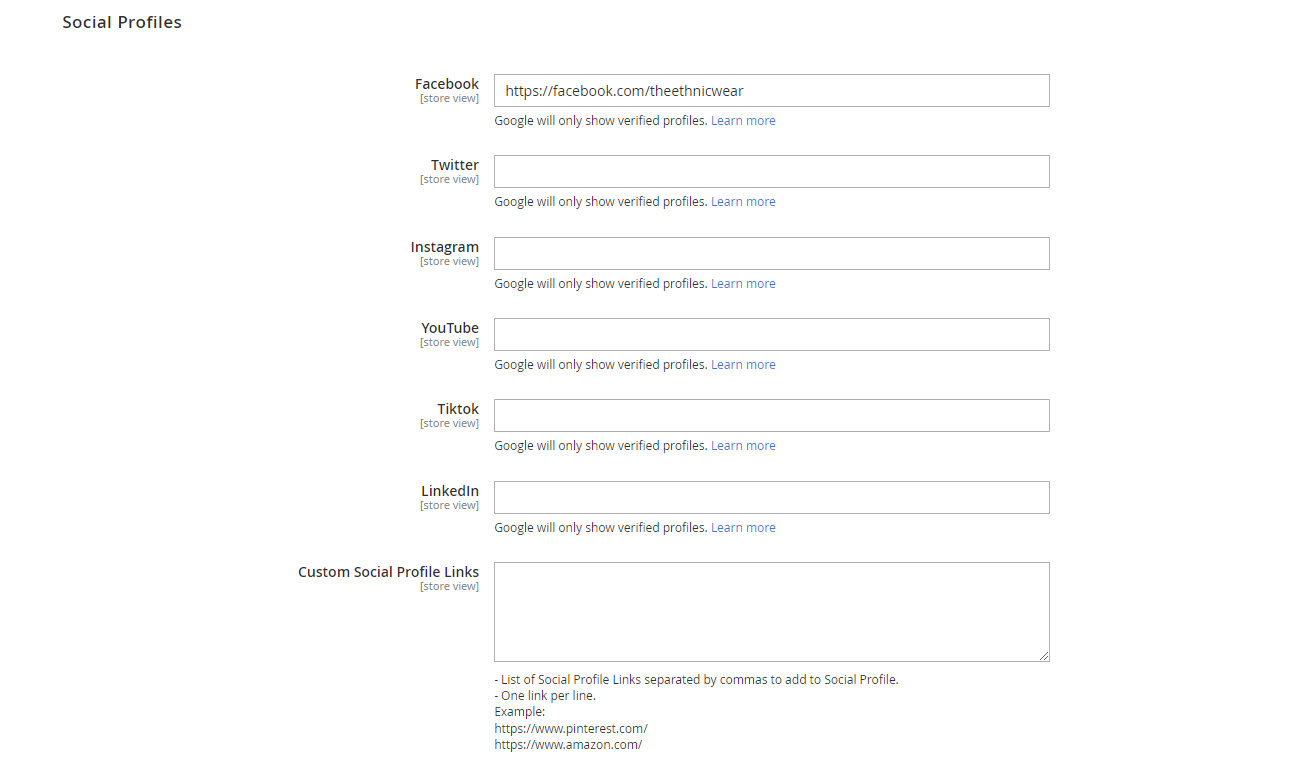Click into the Instagram profile field
Screen dimensions: 1309x776
(771, 254)
